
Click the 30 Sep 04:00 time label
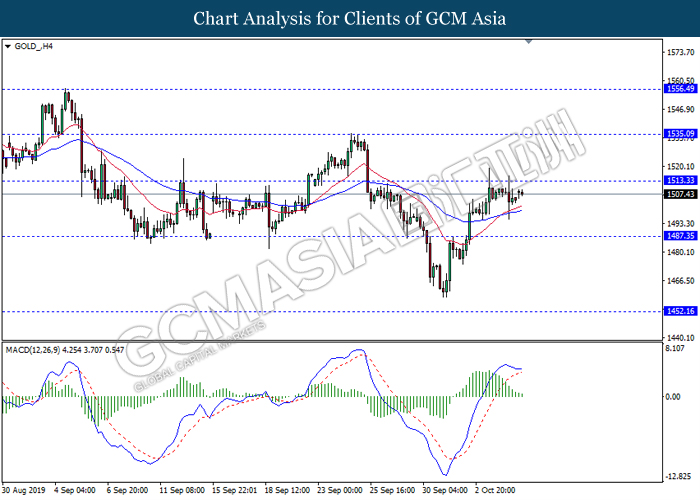pos(445,490)
